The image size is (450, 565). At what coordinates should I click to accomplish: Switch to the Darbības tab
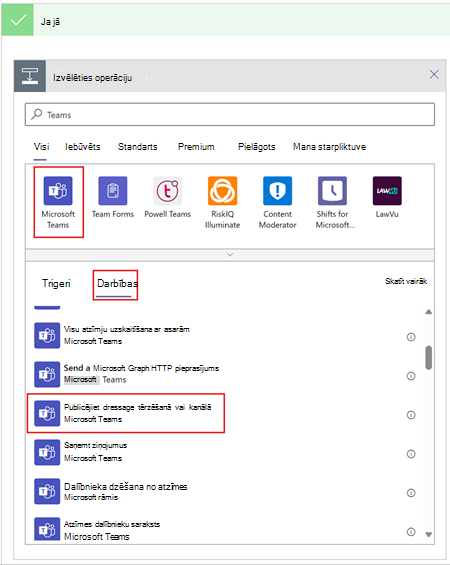[117, 284]
